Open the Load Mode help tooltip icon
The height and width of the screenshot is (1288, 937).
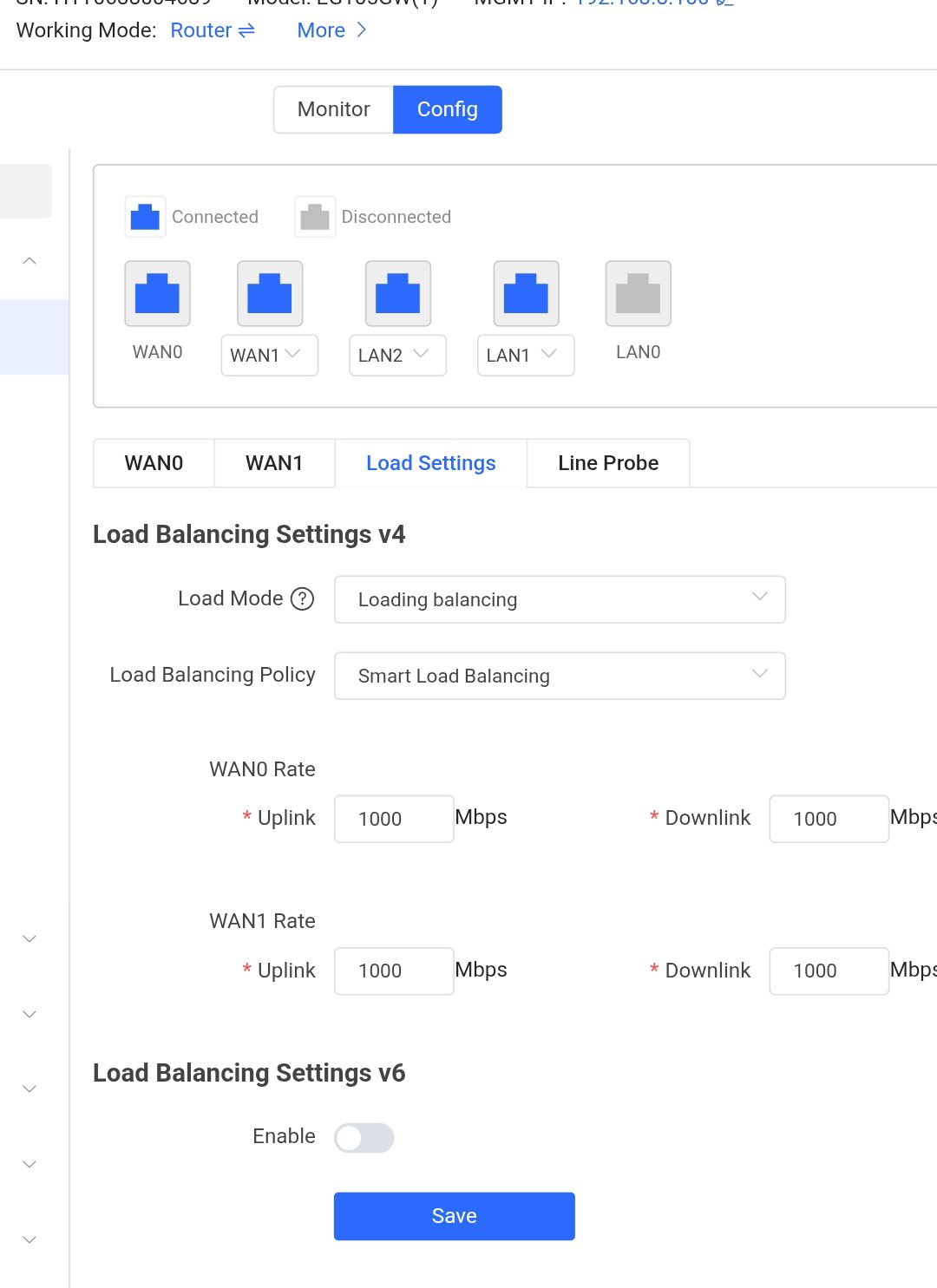302,598
